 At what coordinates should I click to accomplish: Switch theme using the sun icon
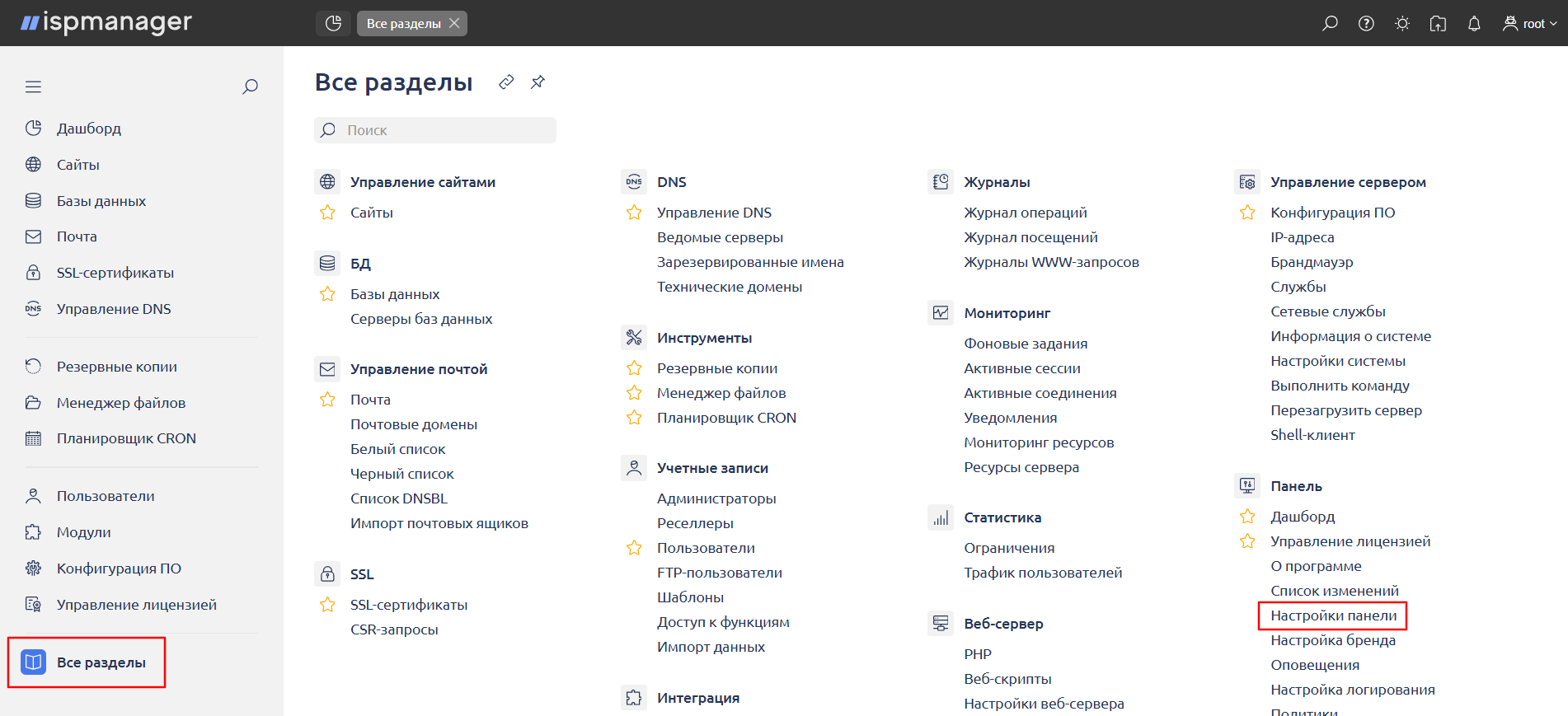1402,24
